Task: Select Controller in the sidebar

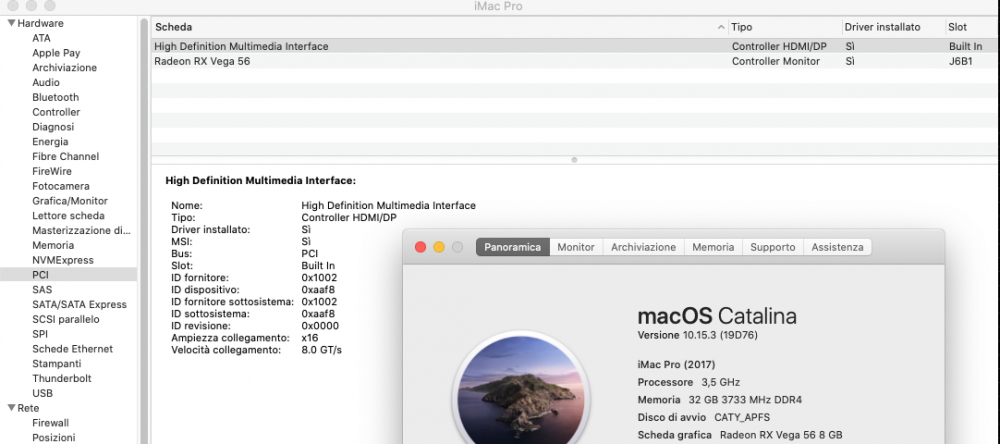Action: [56, 112]
